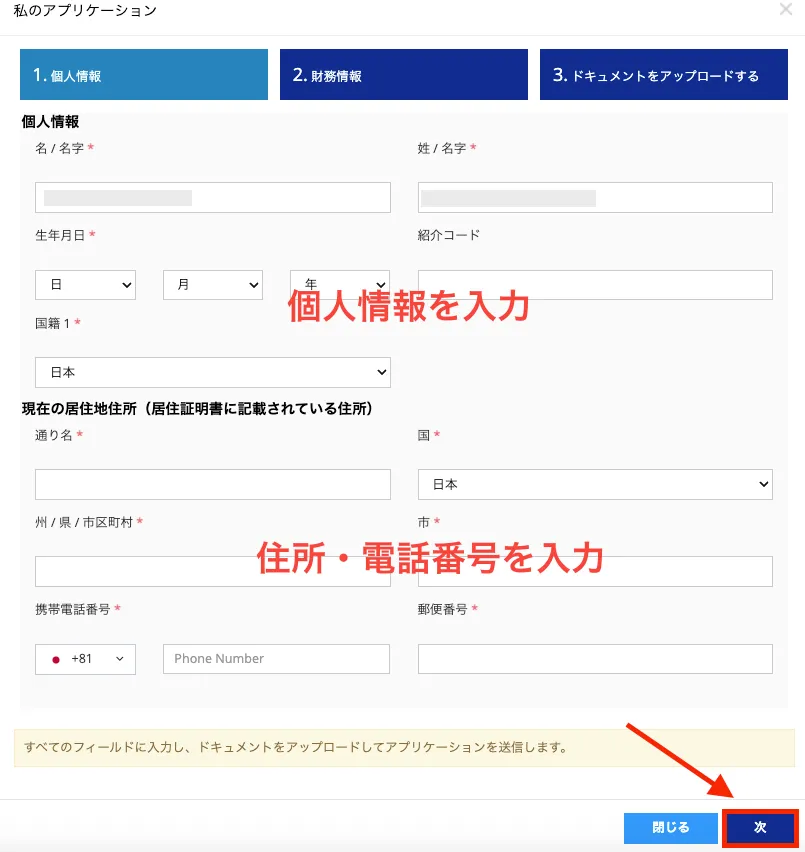Open the 日 day dropdown
The height and width of the screenshot is (852, 805).
click(x=85, y=284)
